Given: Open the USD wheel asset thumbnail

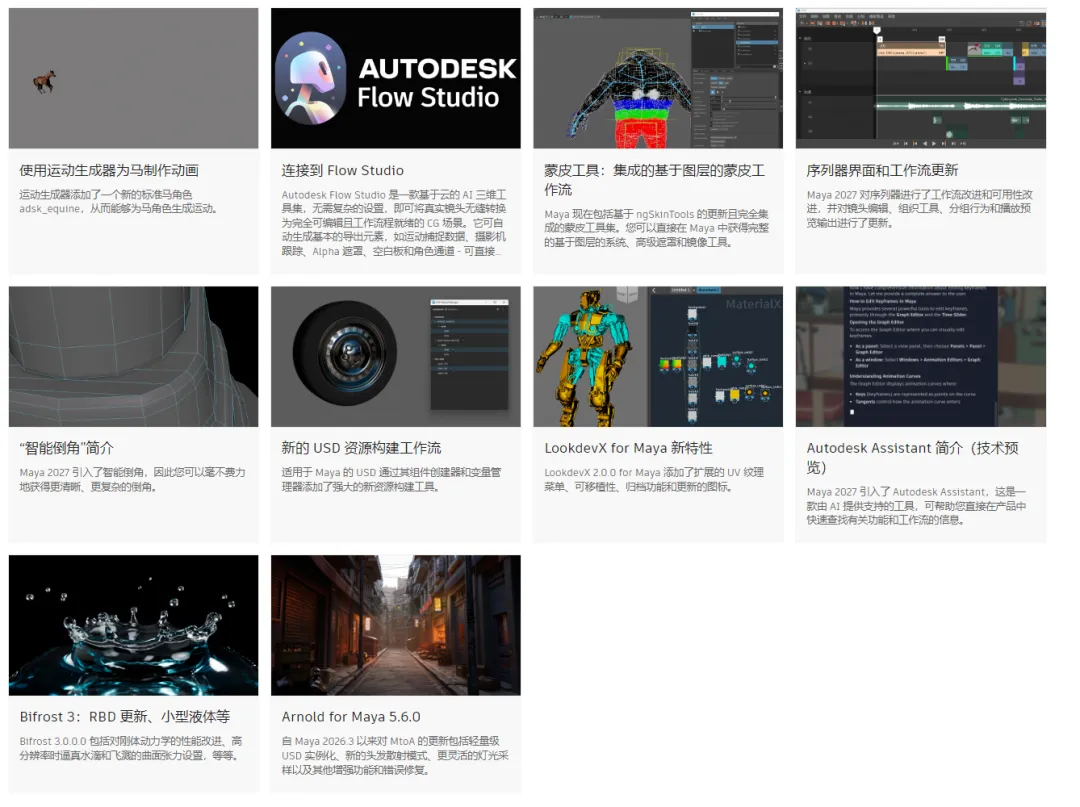Looking at the screenshot, I should coord(396,357).
